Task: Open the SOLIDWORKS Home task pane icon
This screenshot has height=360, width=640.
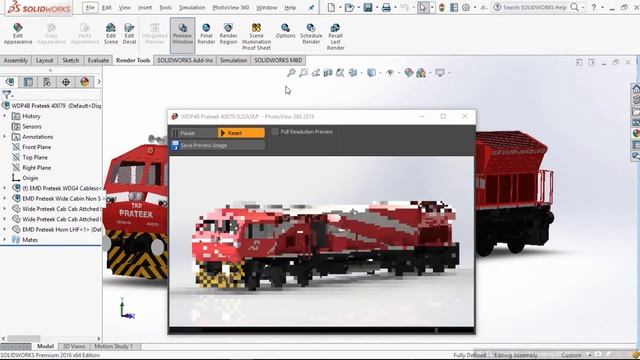Action: (636, 89)
